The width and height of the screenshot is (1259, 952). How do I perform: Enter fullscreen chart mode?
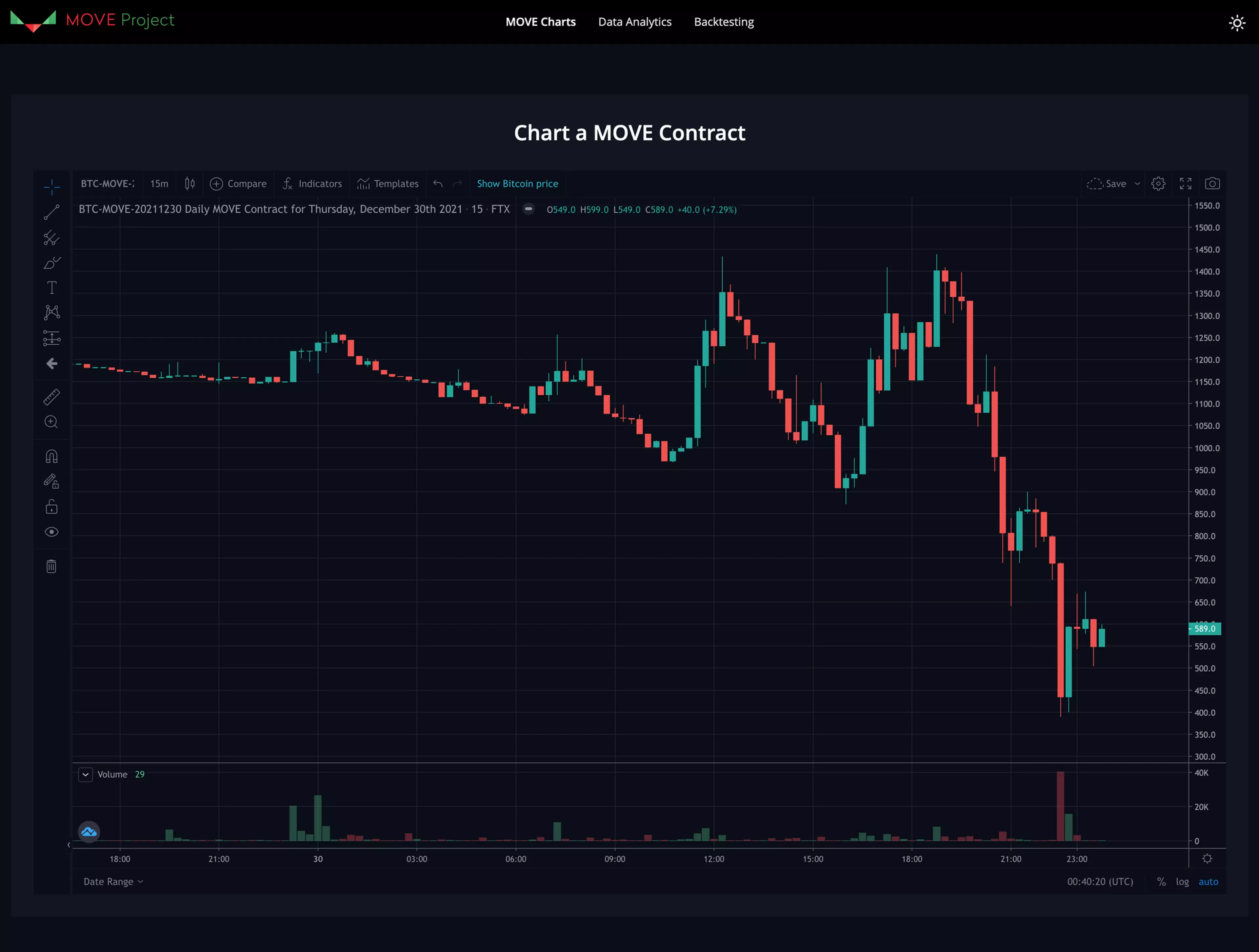coord(1186,184)
